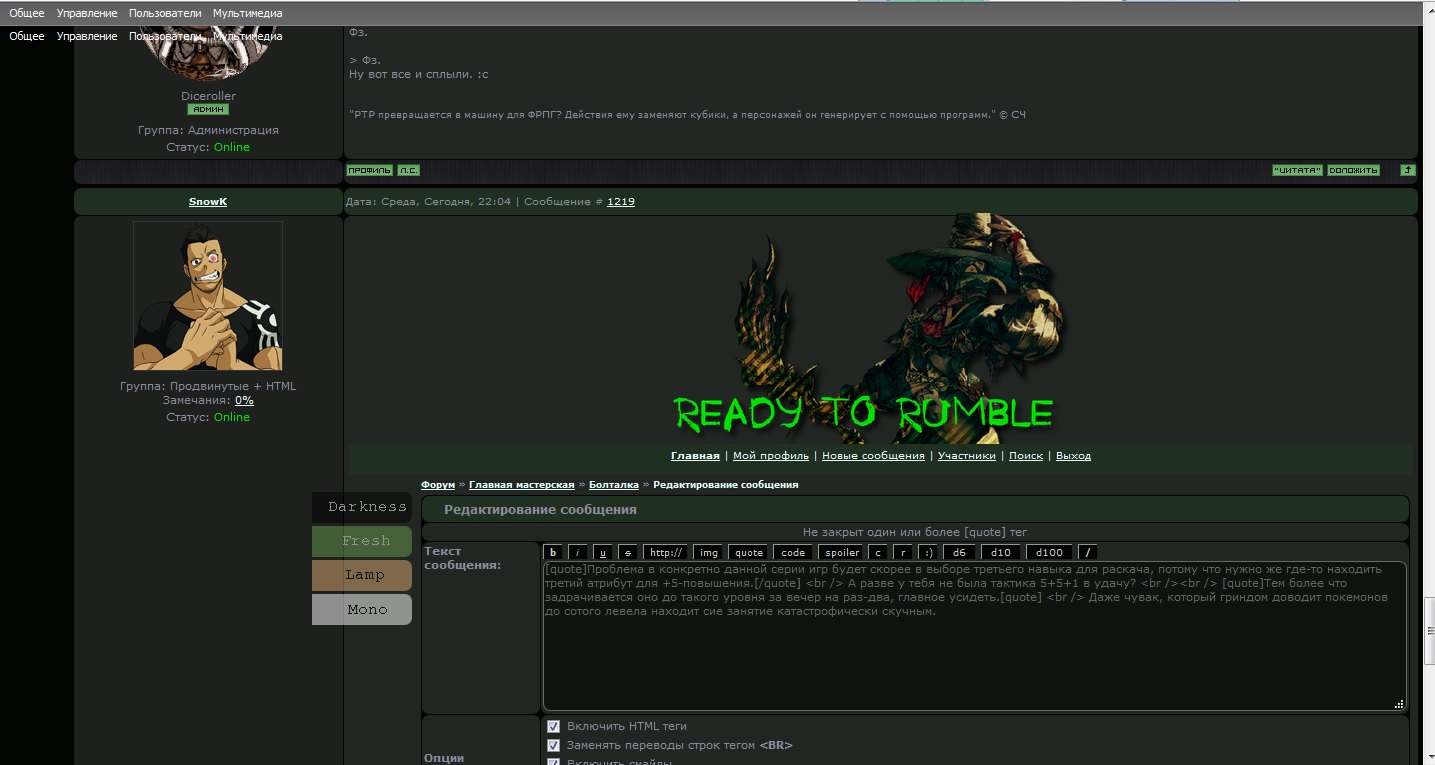Open Главная мастерская in the breadcrumb
This screenshot has width=1435, height=765.
(x=521, y=484)
